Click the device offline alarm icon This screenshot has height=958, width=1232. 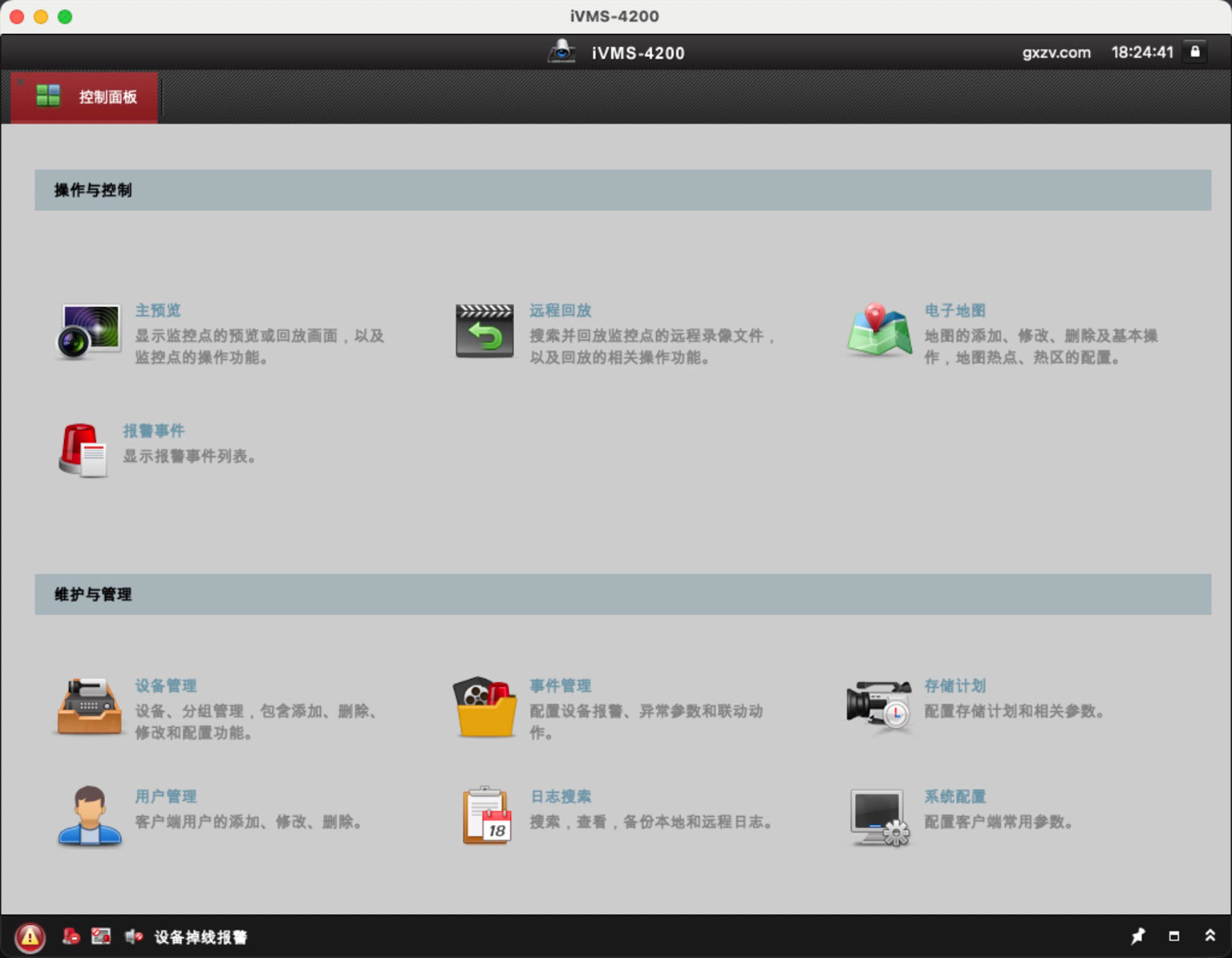click(x=71, y=936)
